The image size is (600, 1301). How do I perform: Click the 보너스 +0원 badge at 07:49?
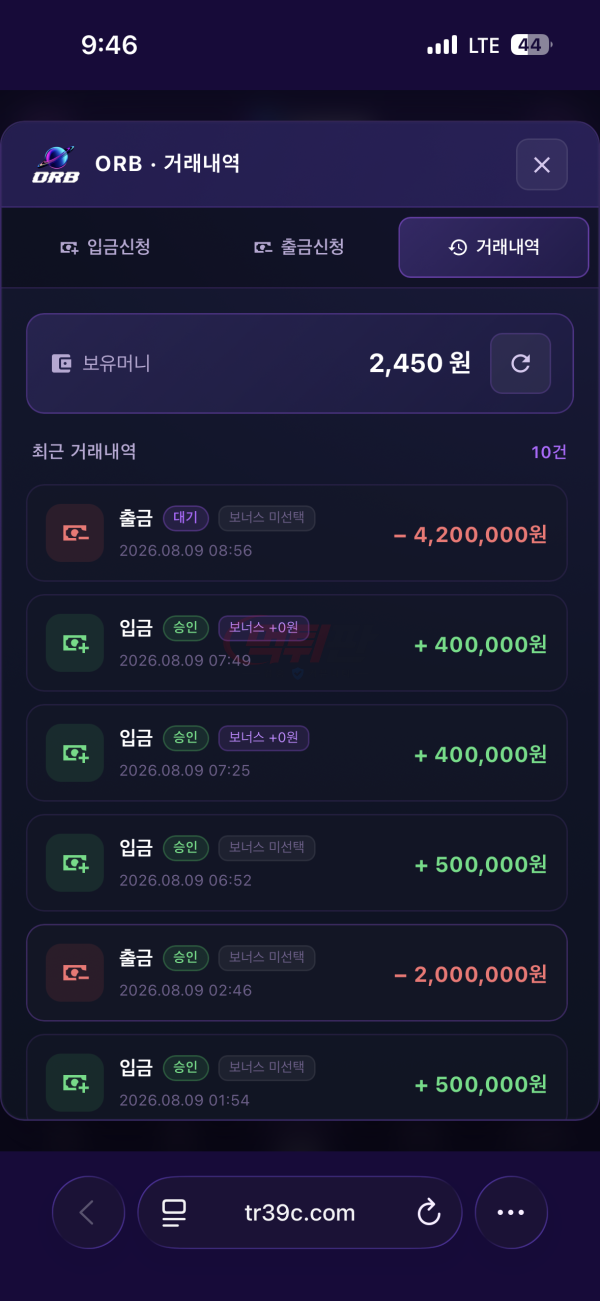click(x=264, y=628)
